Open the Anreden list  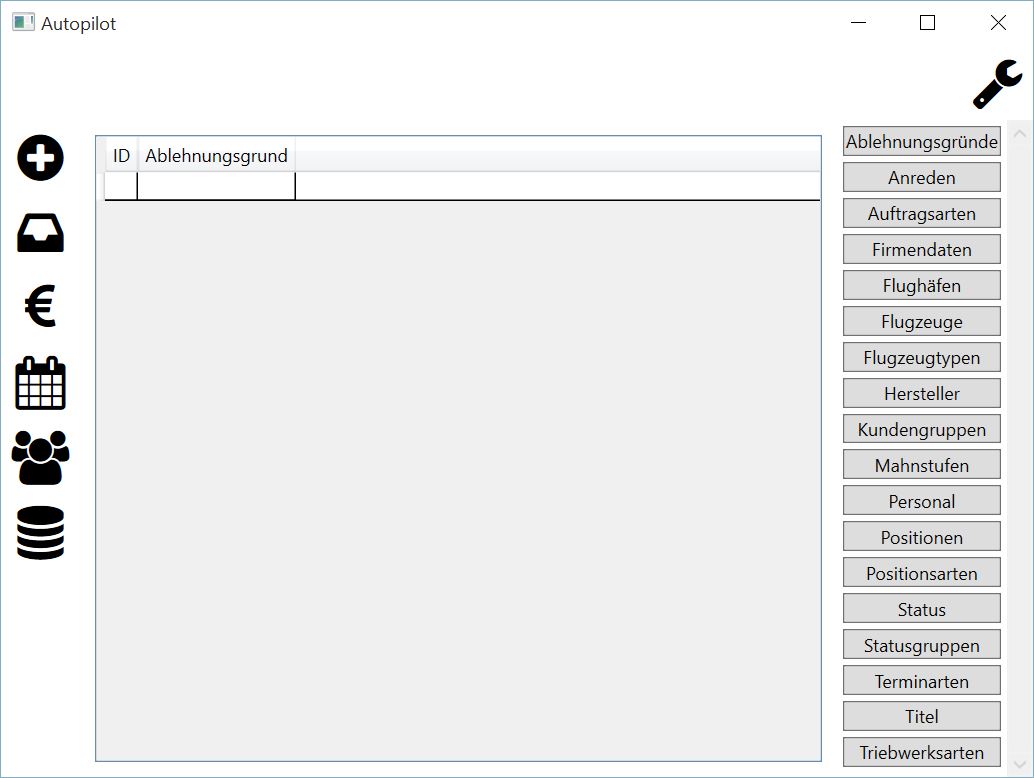921,177
